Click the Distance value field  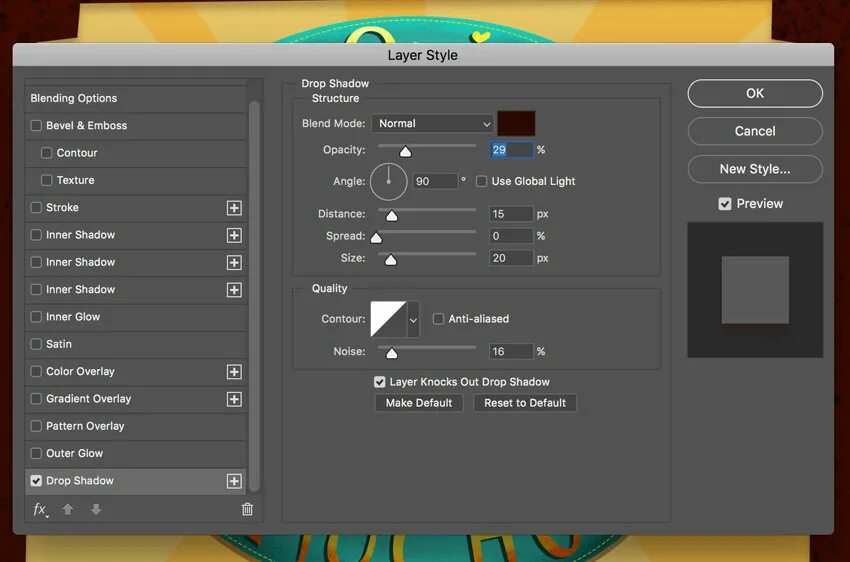click(x=511, y=214)
